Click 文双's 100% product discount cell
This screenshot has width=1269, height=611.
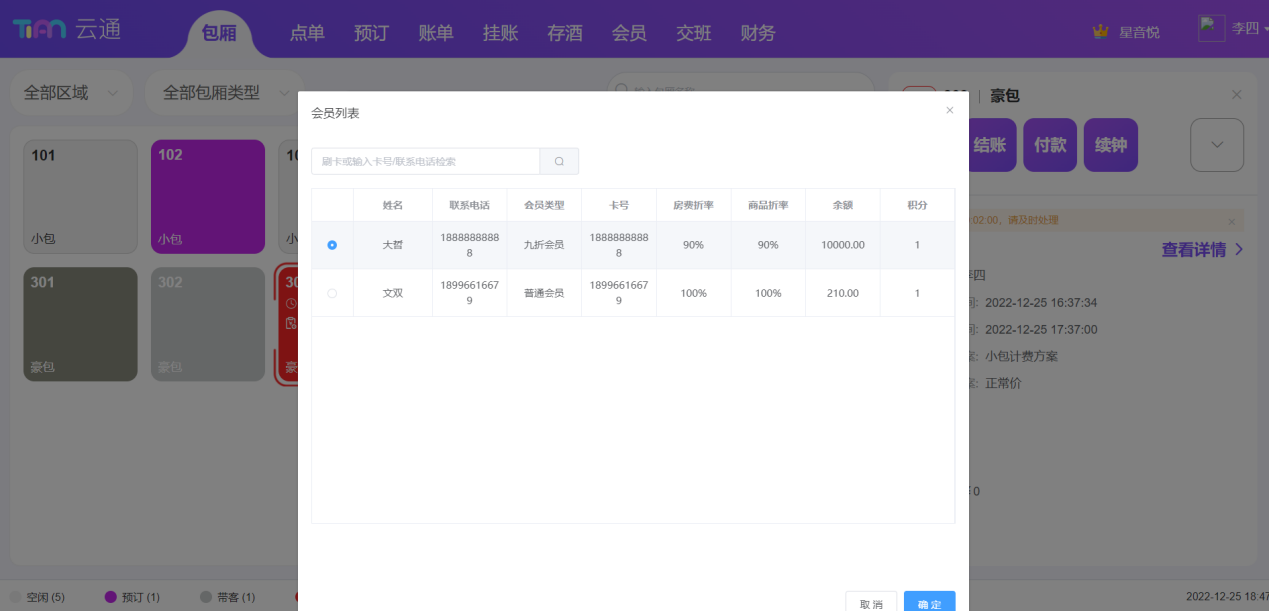768,293
